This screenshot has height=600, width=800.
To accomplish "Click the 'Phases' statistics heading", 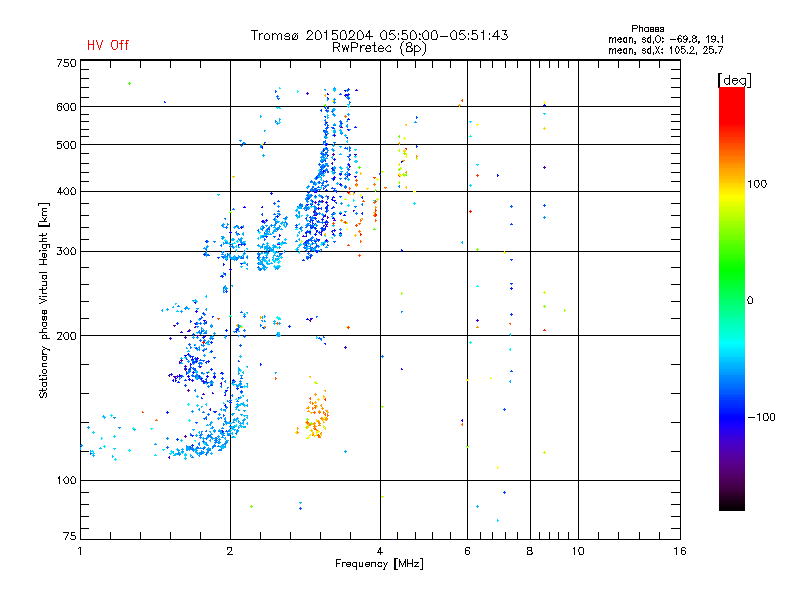I will tap(647, 29).
